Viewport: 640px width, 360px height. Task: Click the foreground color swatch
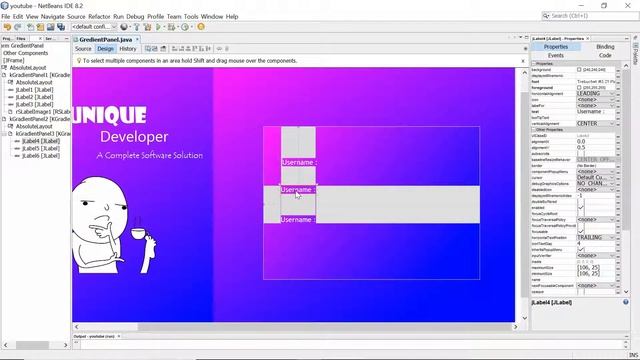(579, 88)
